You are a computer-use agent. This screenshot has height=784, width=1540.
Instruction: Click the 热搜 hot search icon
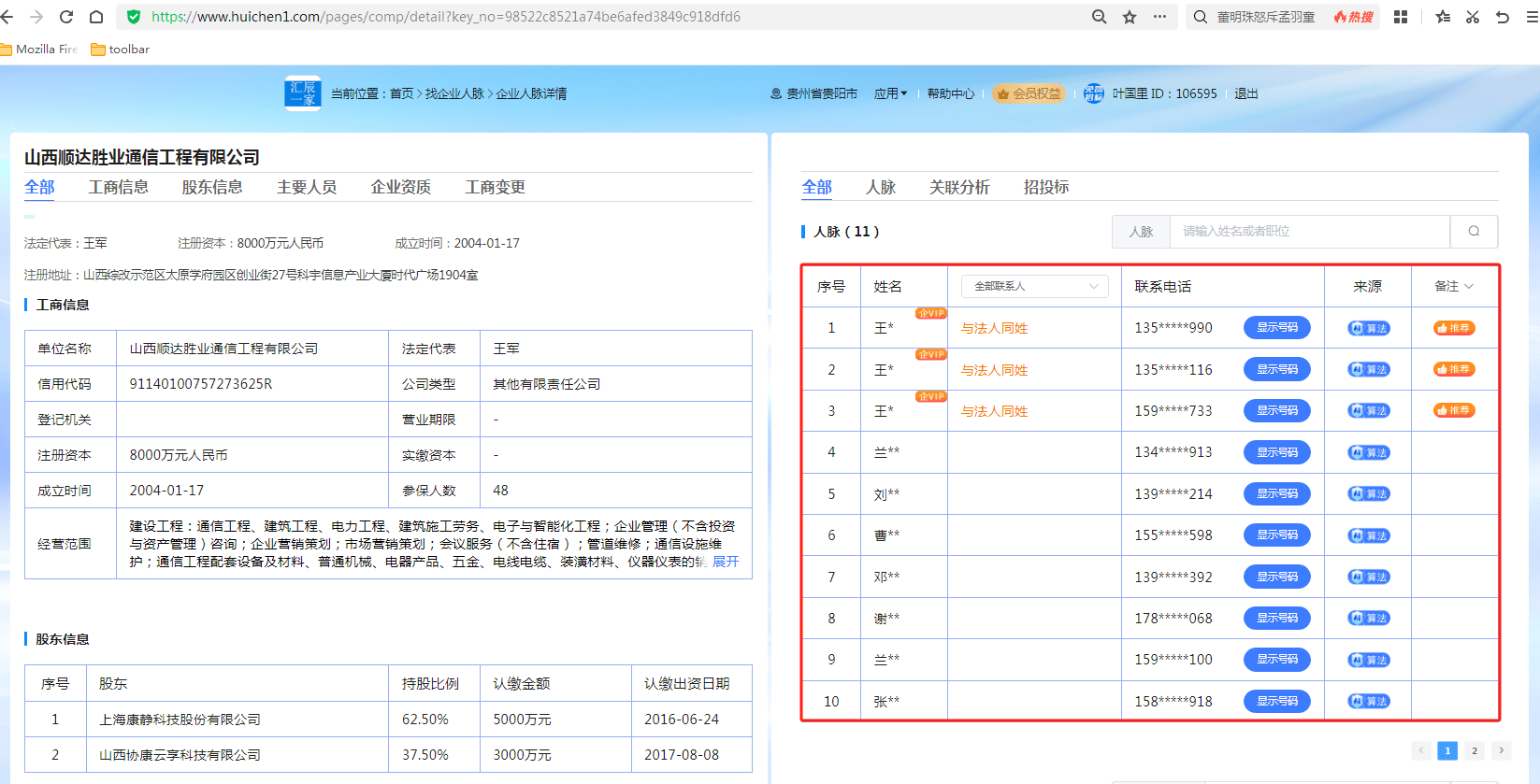click(1353, 17)
